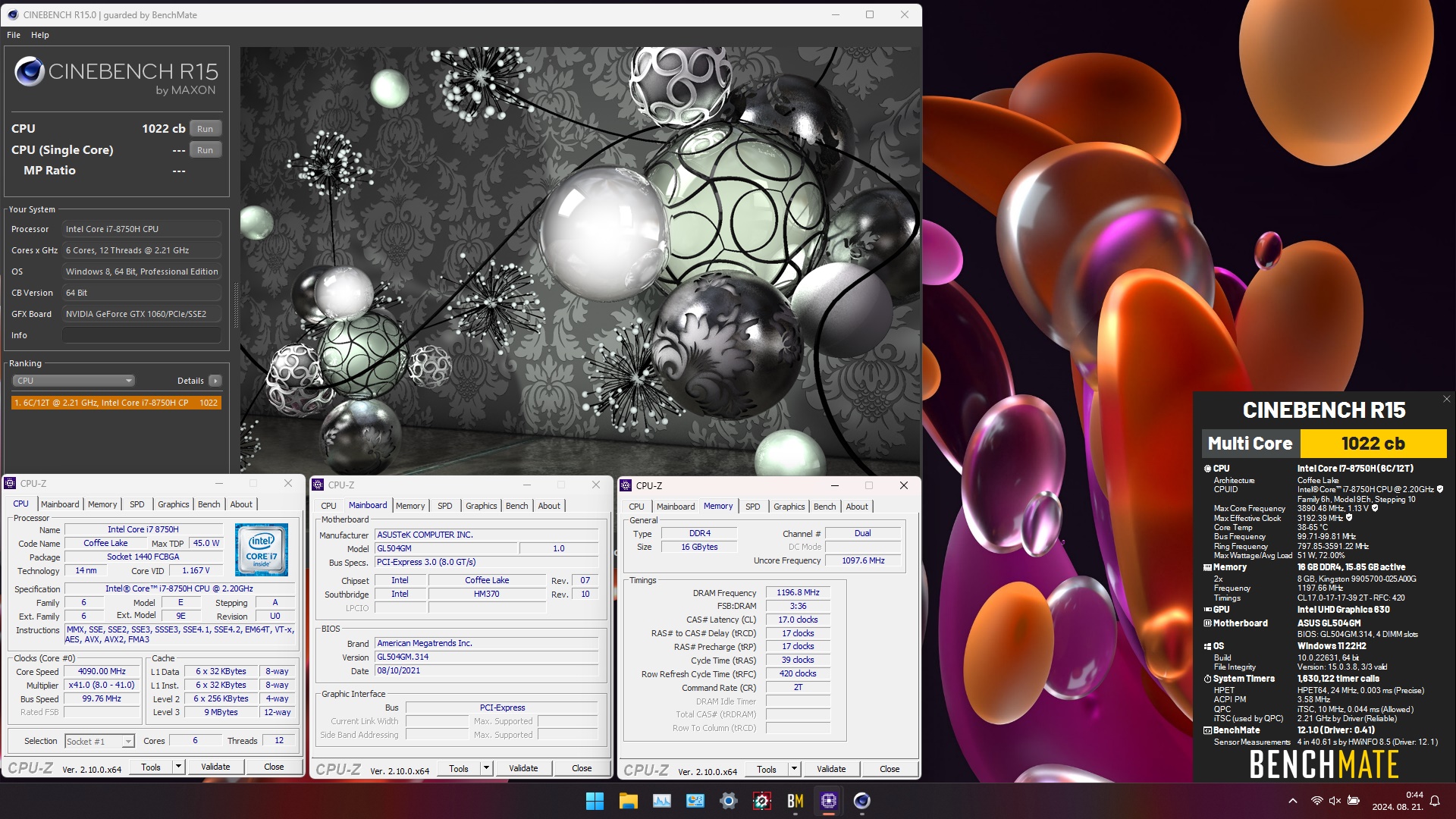Viewport: 1456px width, 819px height.
Task: Click Tools button in middle CPU-Z
Action: click(459, 768)
